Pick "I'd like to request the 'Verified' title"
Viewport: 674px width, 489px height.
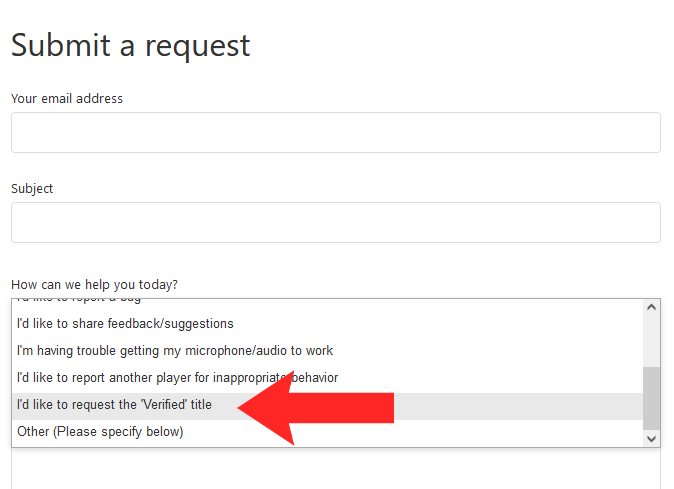[328, 405]
